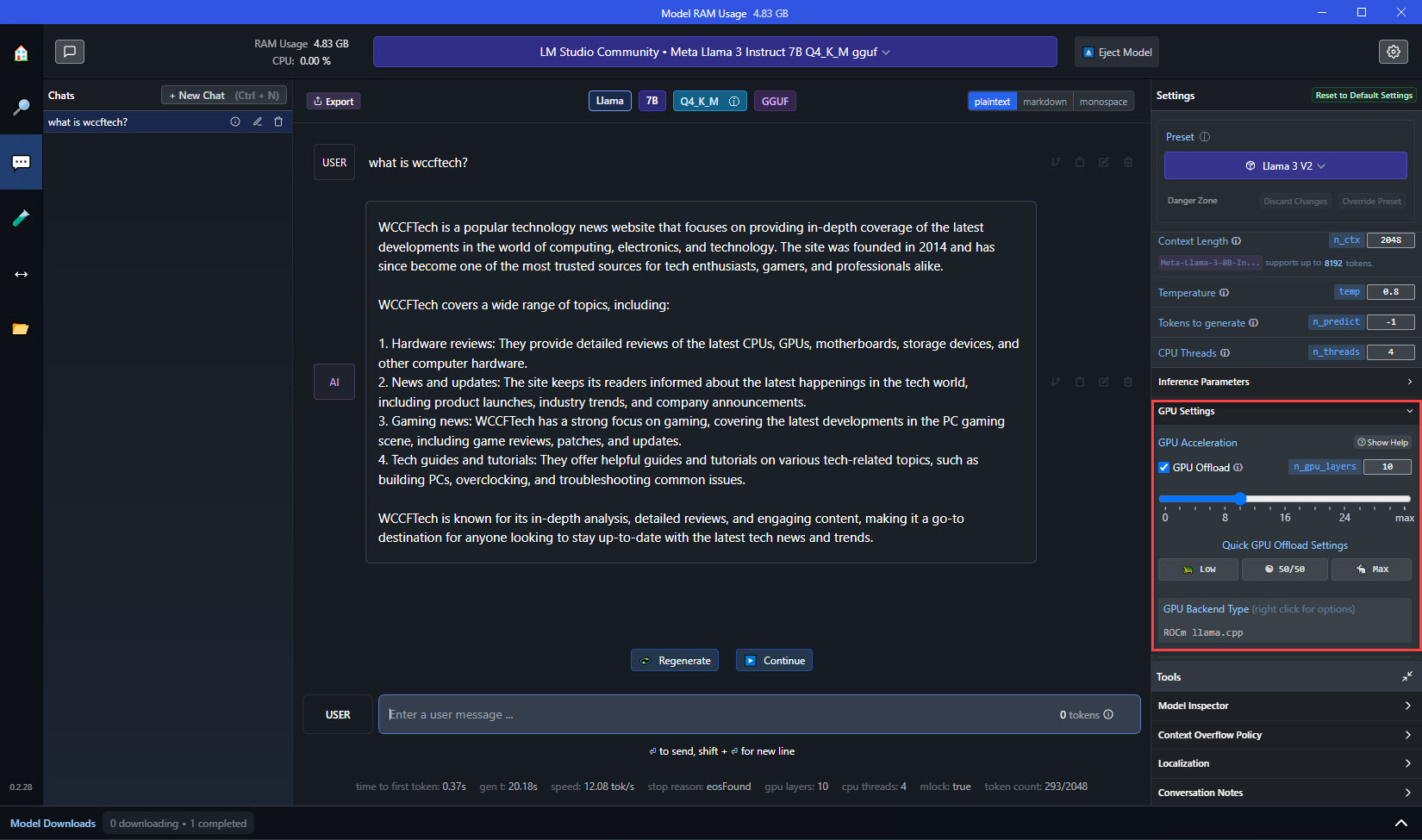Delete the 'what is wccftech?' chat
1422x840 pixels.
(278, 121)
